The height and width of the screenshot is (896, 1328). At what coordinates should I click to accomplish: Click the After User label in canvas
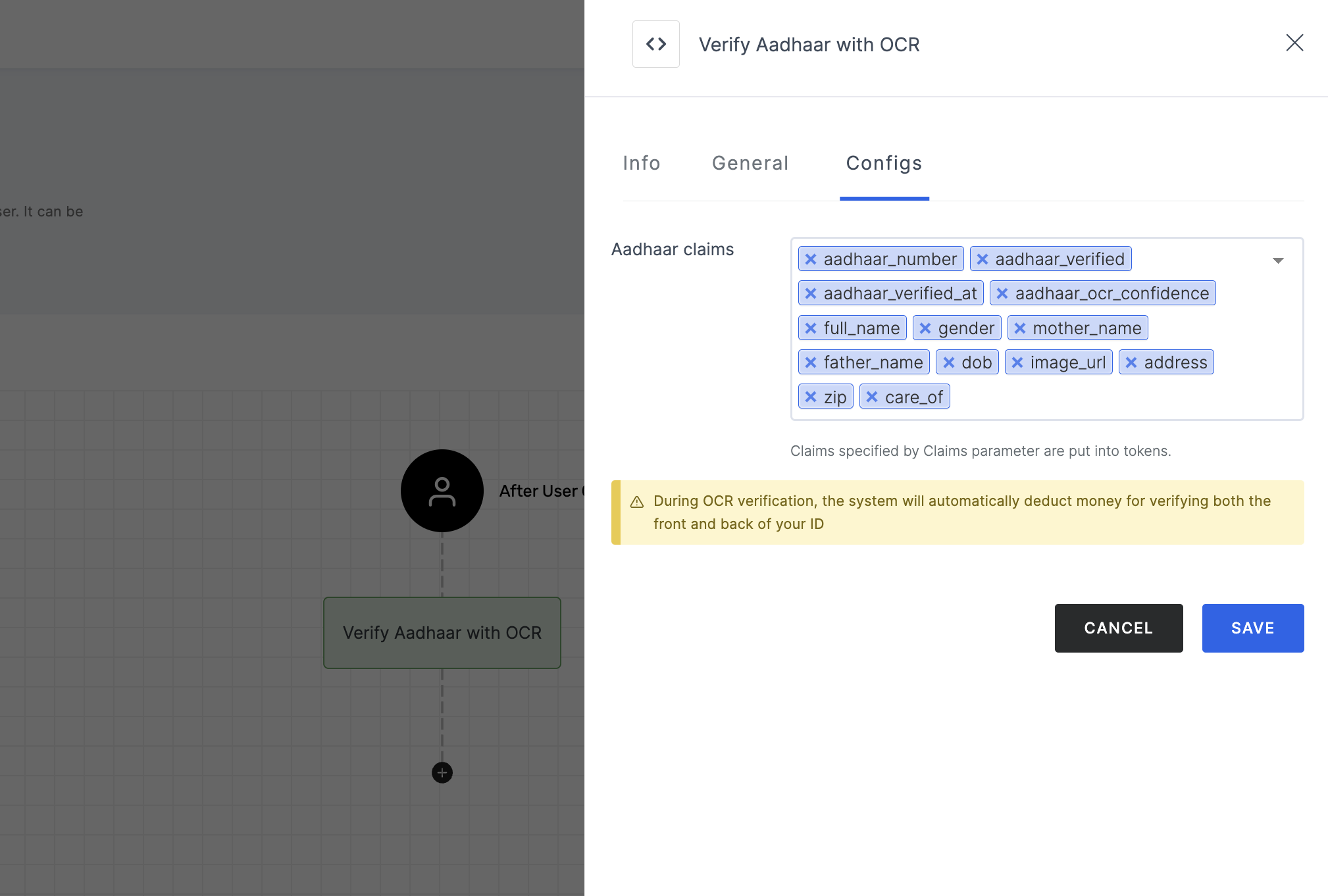click(x=542, y=491)
